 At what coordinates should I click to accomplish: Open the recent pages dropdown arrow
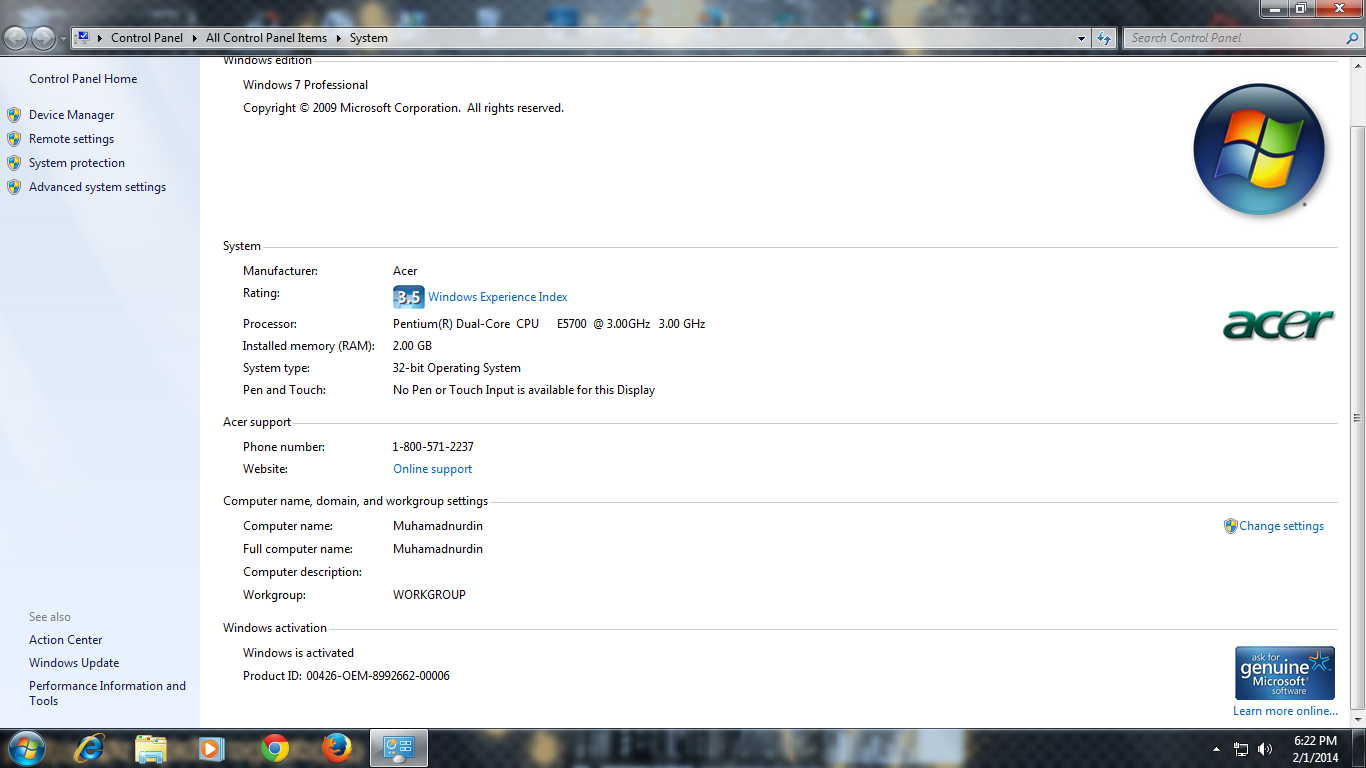click(x=63, y=39)
